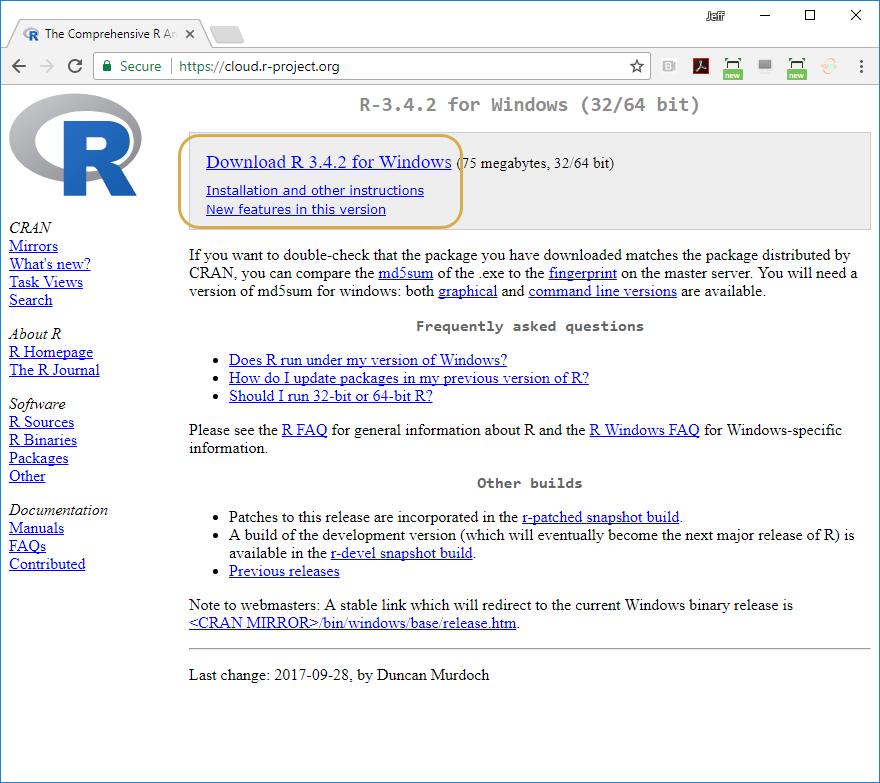
Task: Bookmark this page with the star icon
Action: point(636,66)
